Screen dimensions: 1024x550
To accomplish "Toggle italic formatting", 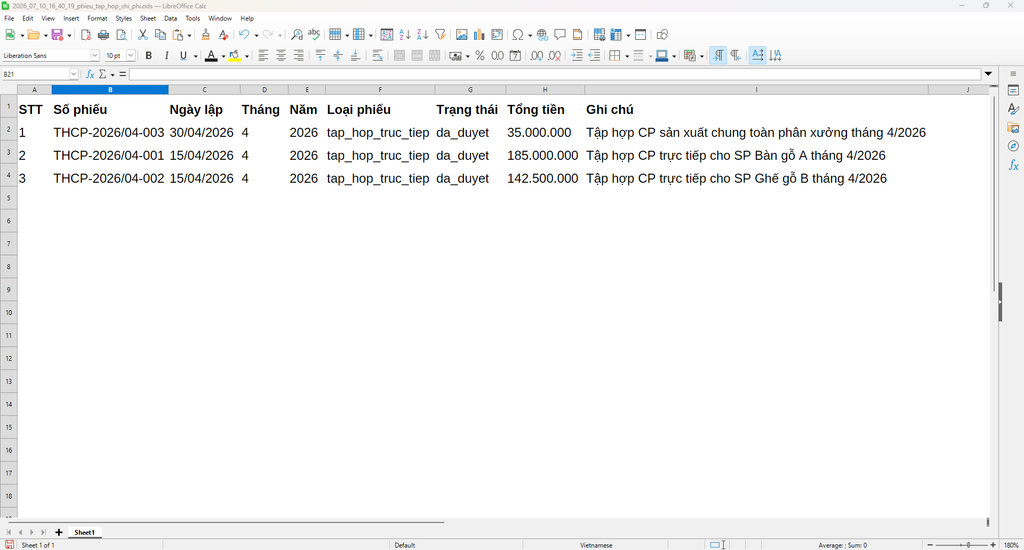I will pos(167,56).
